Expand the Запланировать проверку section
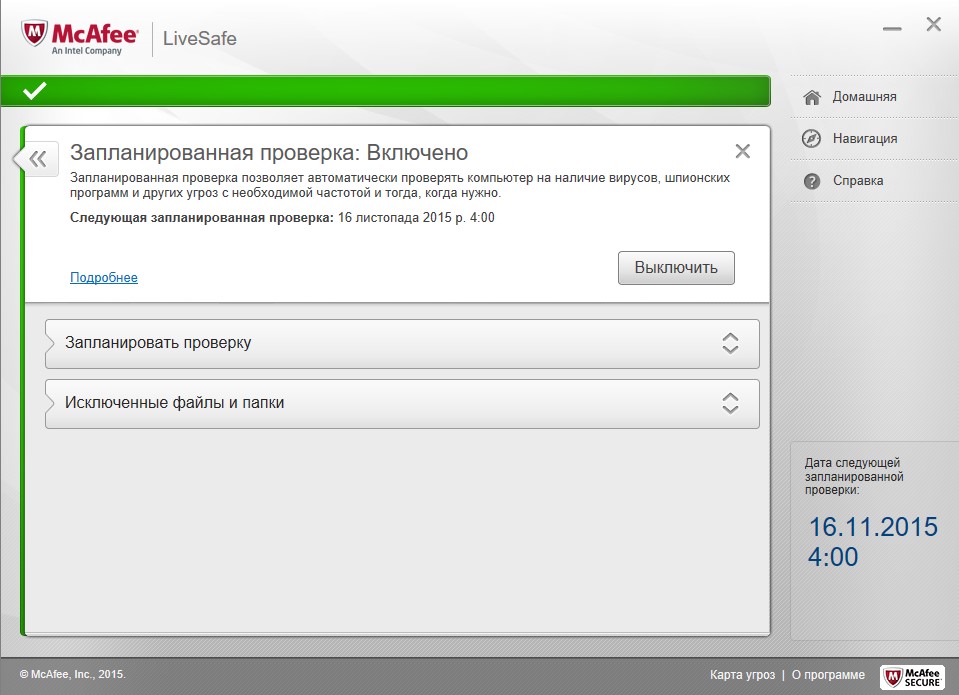Viewport: 959px width, 695px height. [402, 344]
